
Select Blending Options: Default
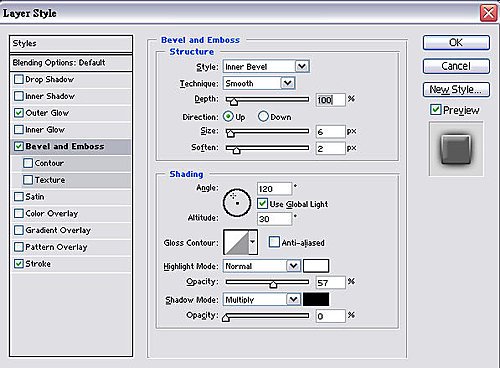point(71,63)
